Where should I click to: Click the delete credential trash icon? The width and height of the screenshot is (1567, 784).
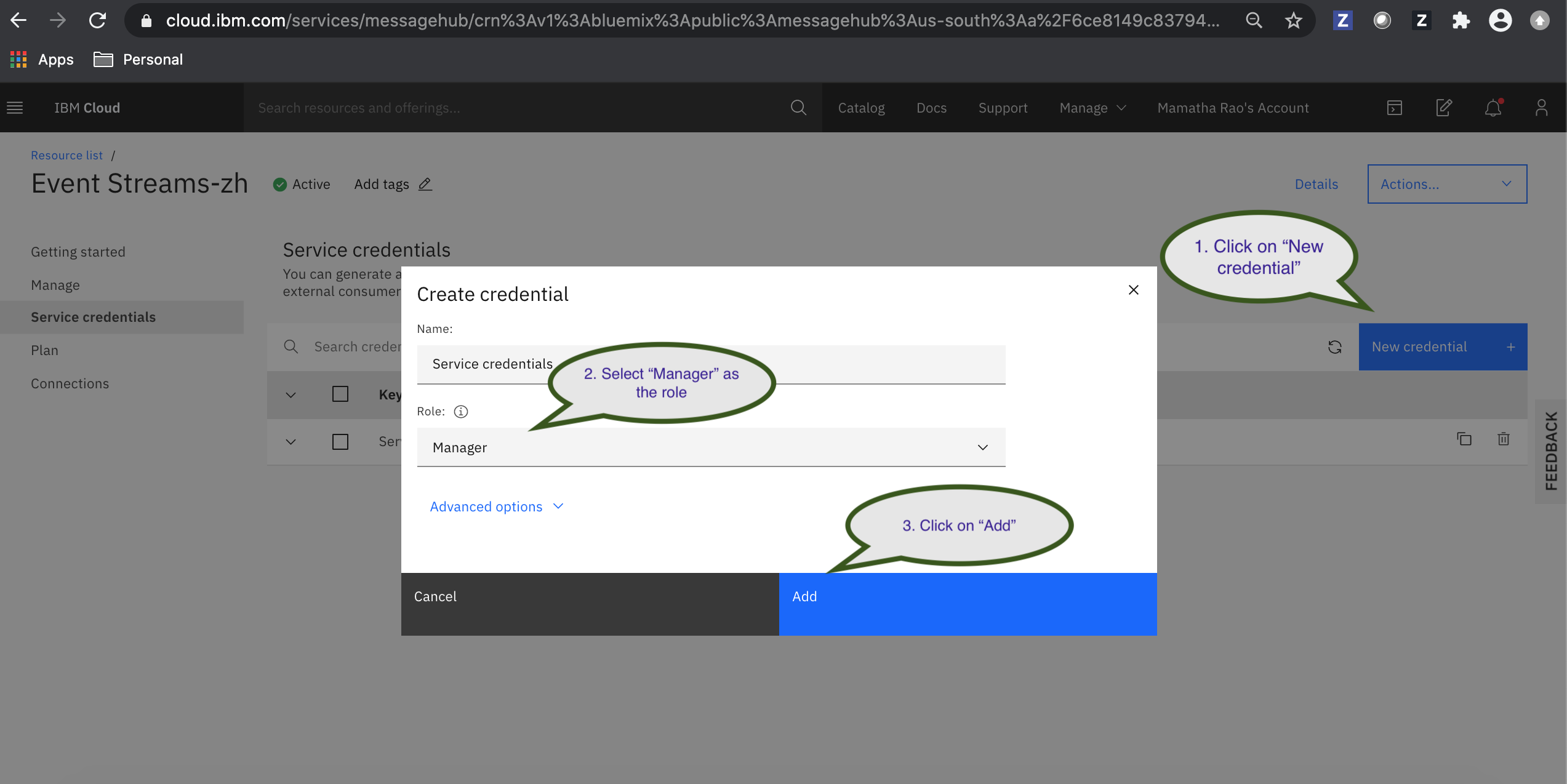[x=1504, y=439]
